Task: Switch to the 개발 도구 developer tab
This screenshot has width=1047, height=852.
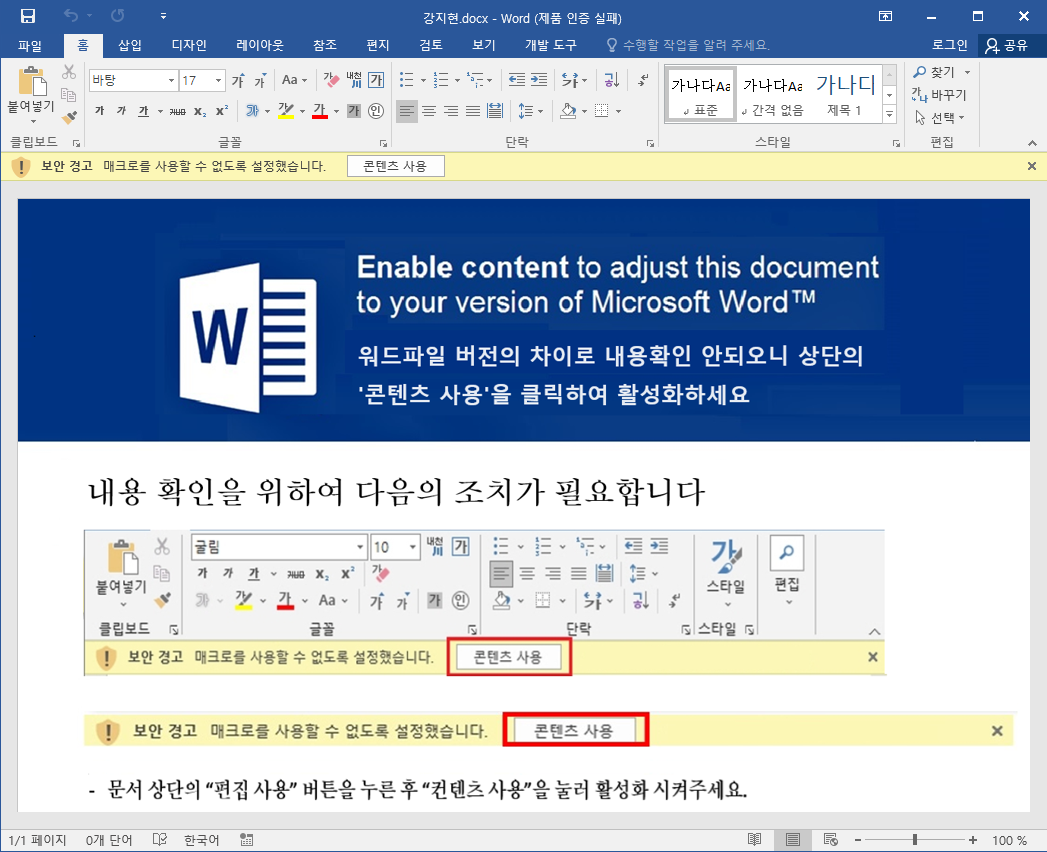Action: point(550,45)
